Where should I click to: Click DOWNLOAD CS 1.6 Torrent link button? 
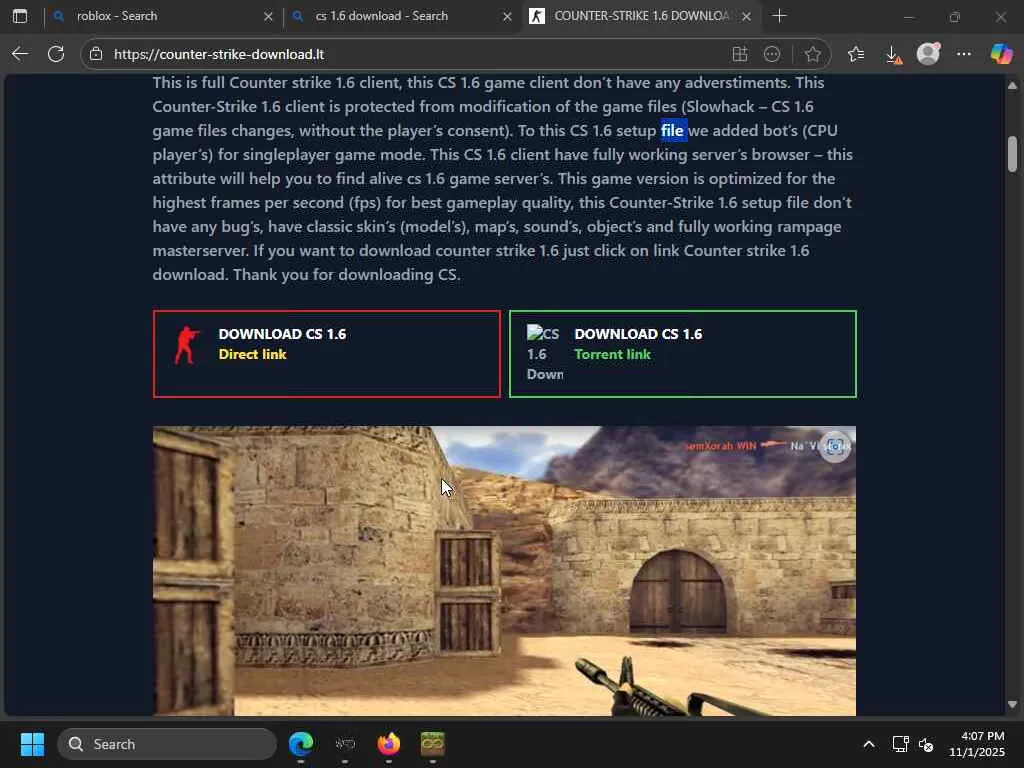[682, 354]
